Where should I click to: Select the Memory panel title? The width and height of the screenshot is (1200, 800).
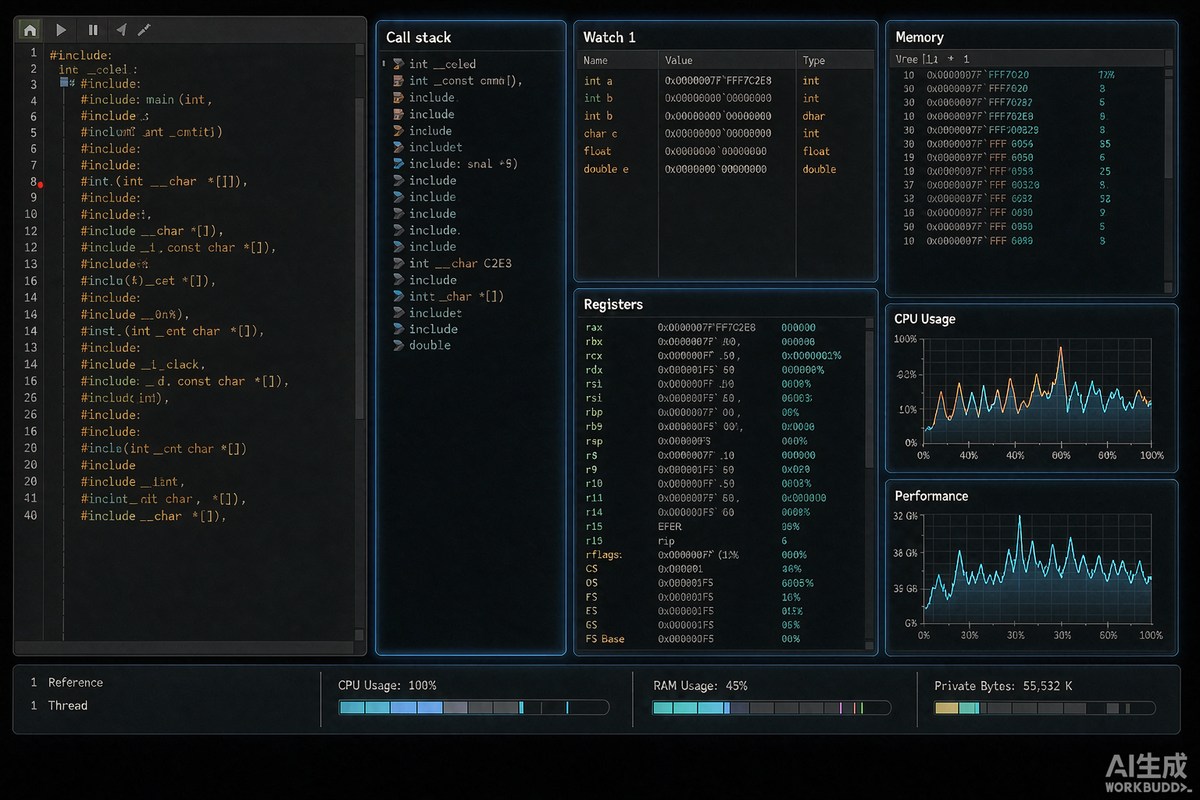tap(919, 37)
